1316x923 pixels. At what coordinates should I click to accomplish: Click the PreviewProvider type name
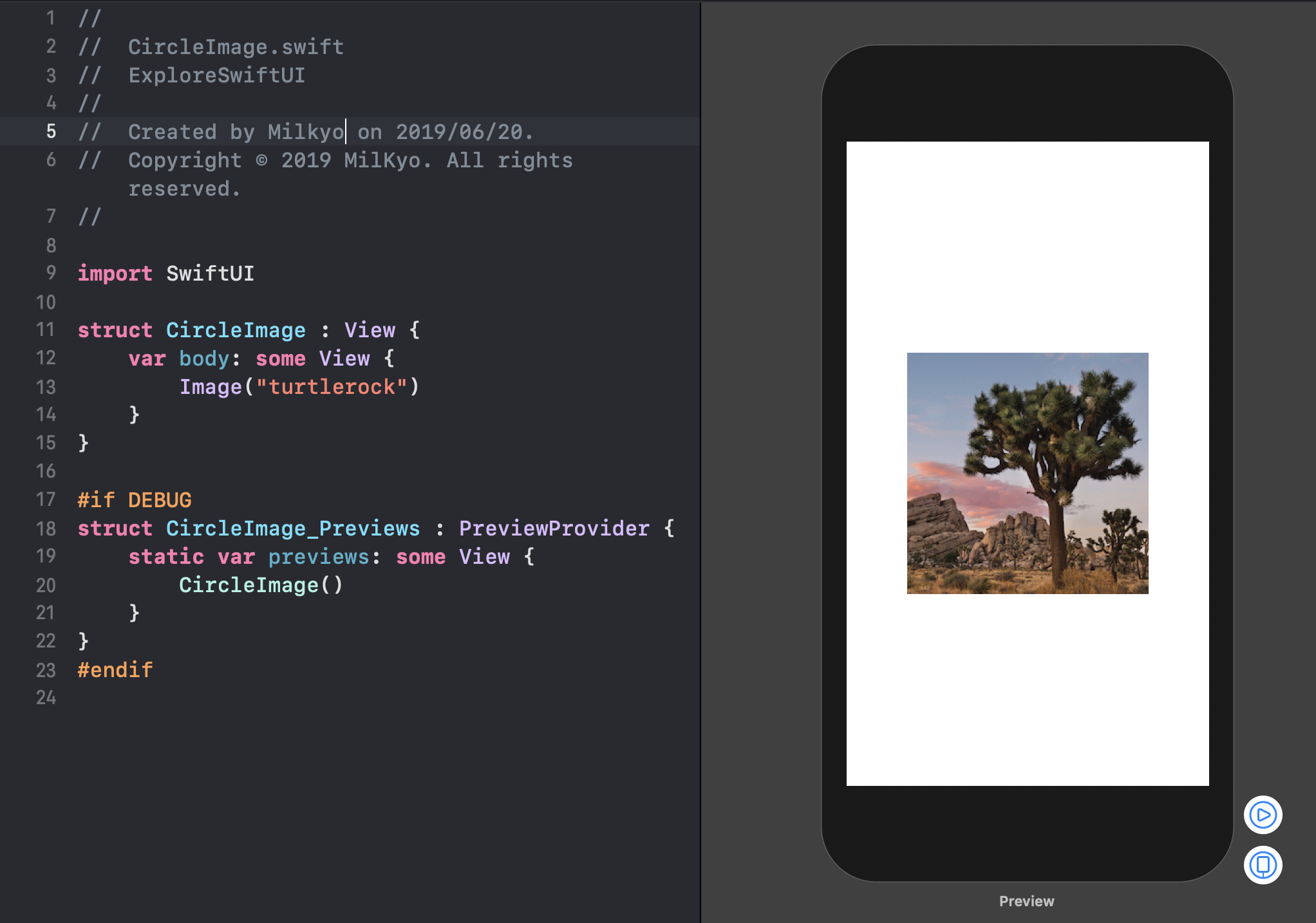pos(554,528)
